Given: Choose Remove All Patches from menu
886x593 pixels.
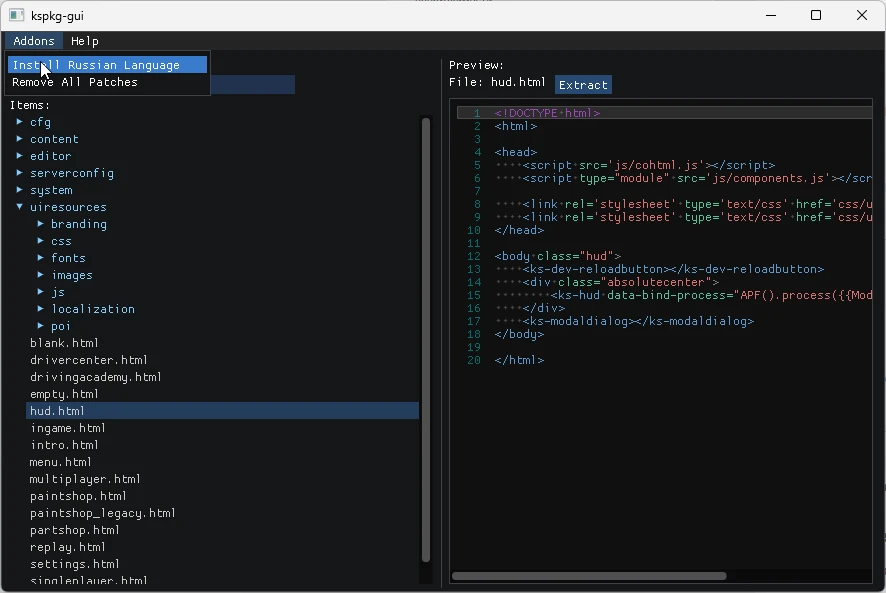Looking at the screenshot, I should click(x=75, y=82).
